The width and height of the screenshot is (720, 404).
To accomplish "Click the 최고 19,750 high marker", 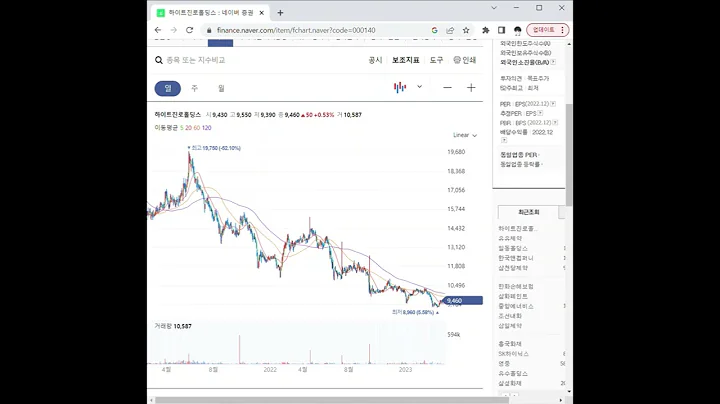I will click(215, 148).
